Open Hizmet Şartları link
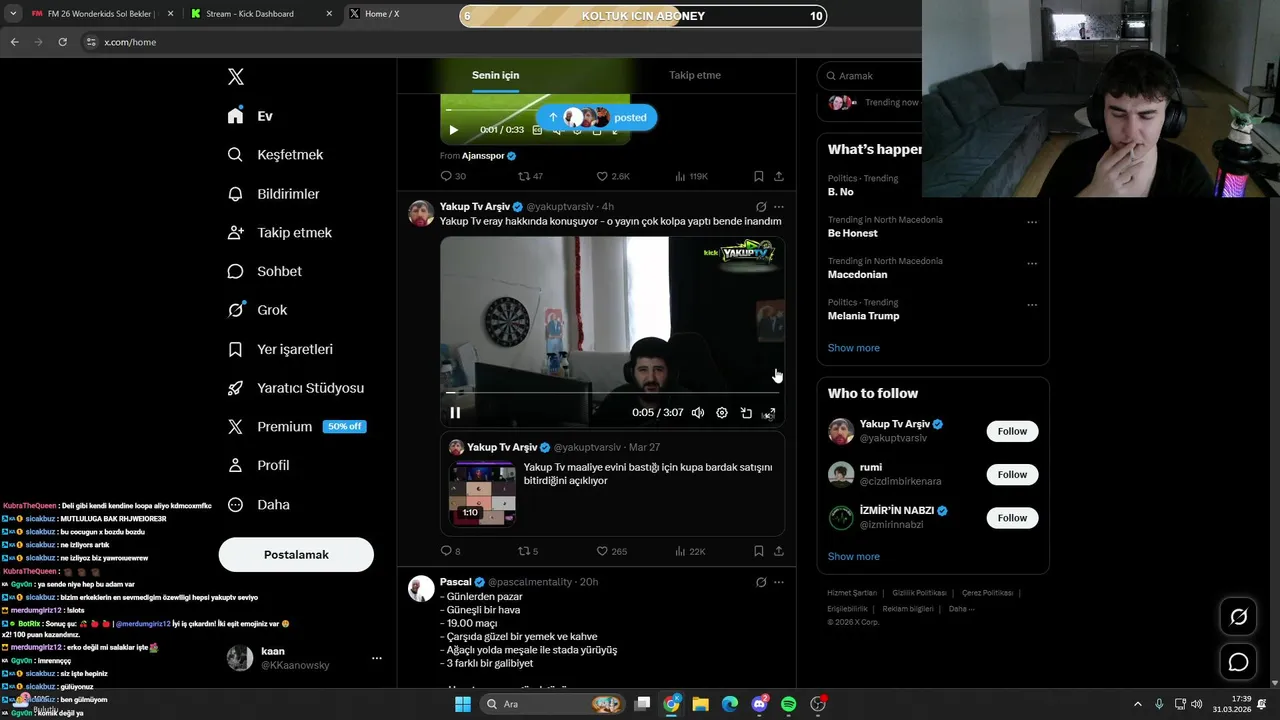The height and width of the screenshot is (720, 1280). (853, 593)
